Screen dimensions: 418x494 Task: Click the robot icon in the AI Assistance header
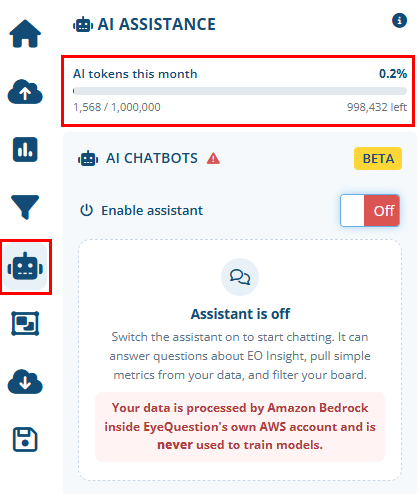click(83, 25)
